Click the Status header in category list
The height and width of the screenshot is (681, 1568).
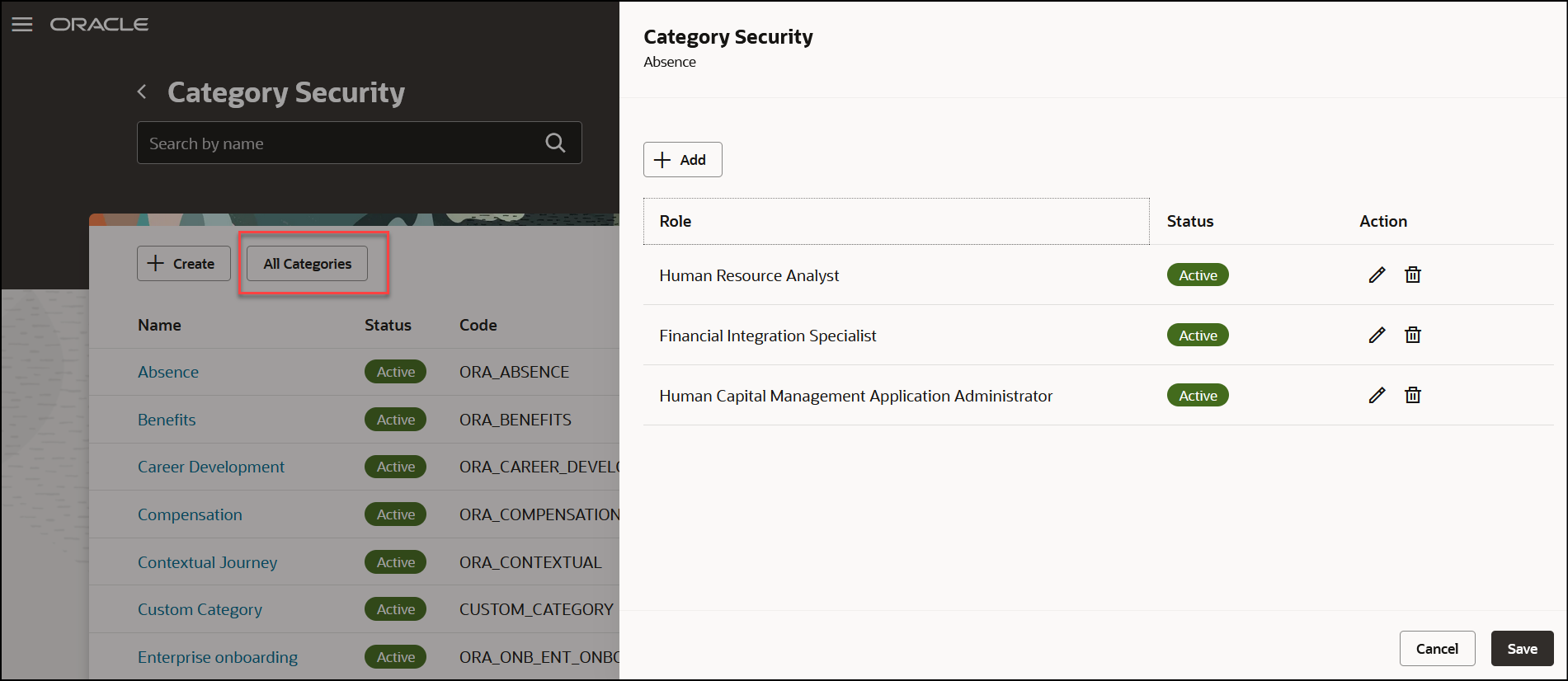388,325
